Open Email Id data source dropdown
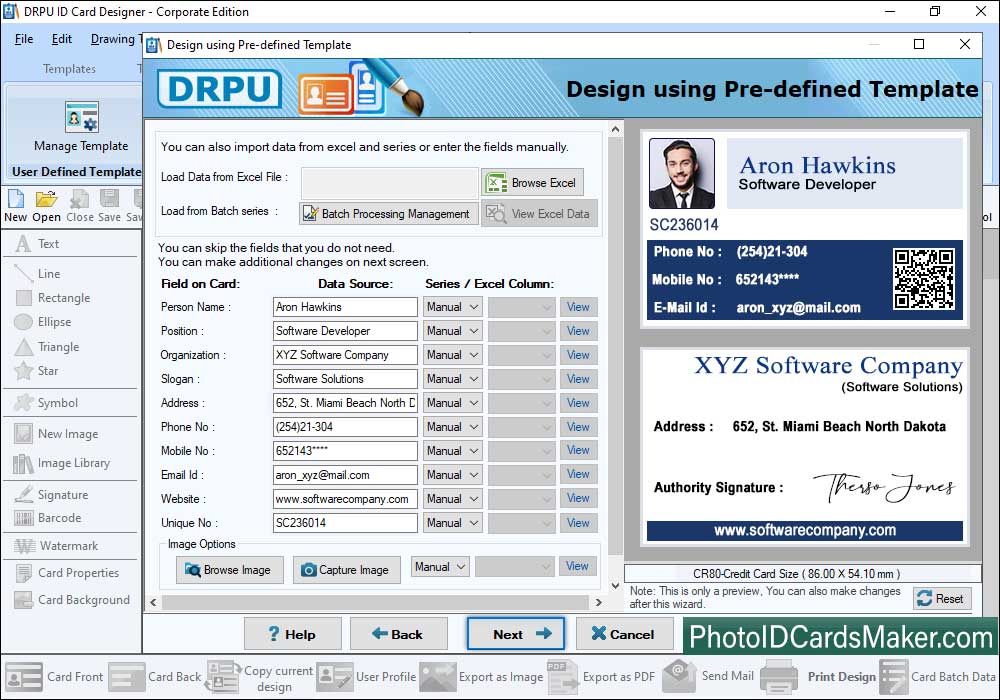The image size is (1000, 700). [452, 475]
